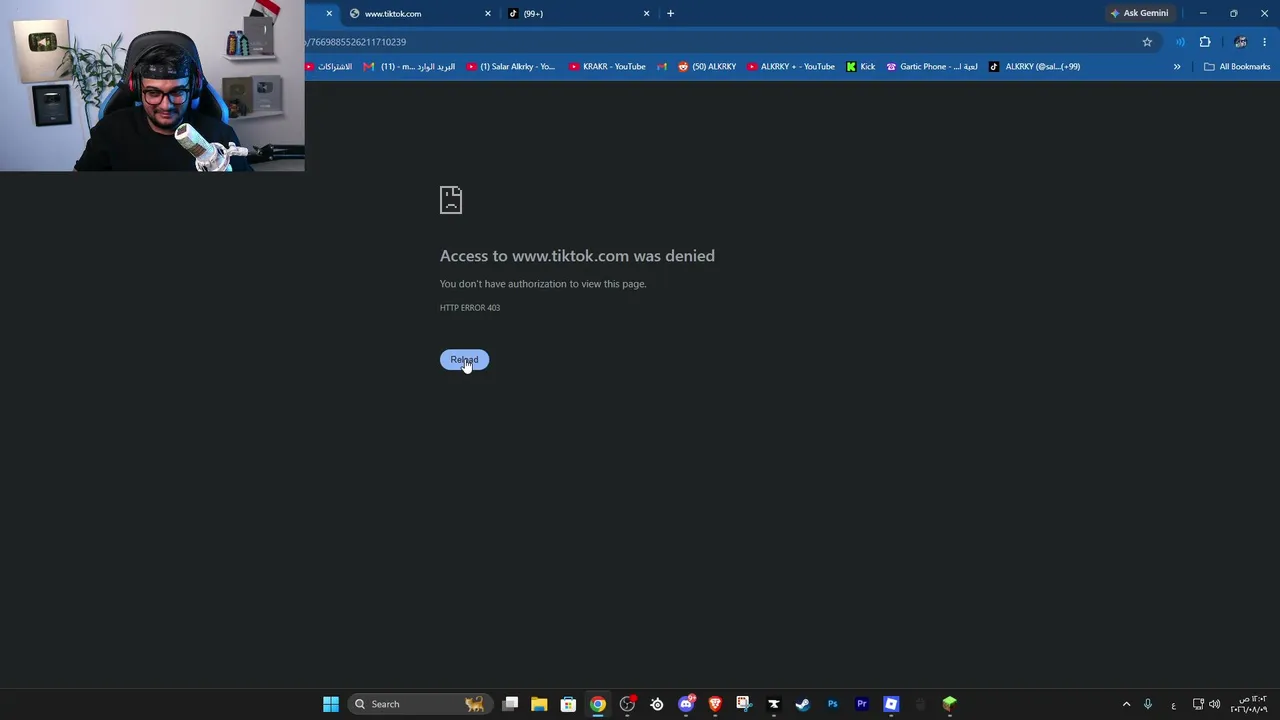Open the ALKRKY TikTok (+99) bookmark

(x=1034, y=67)
